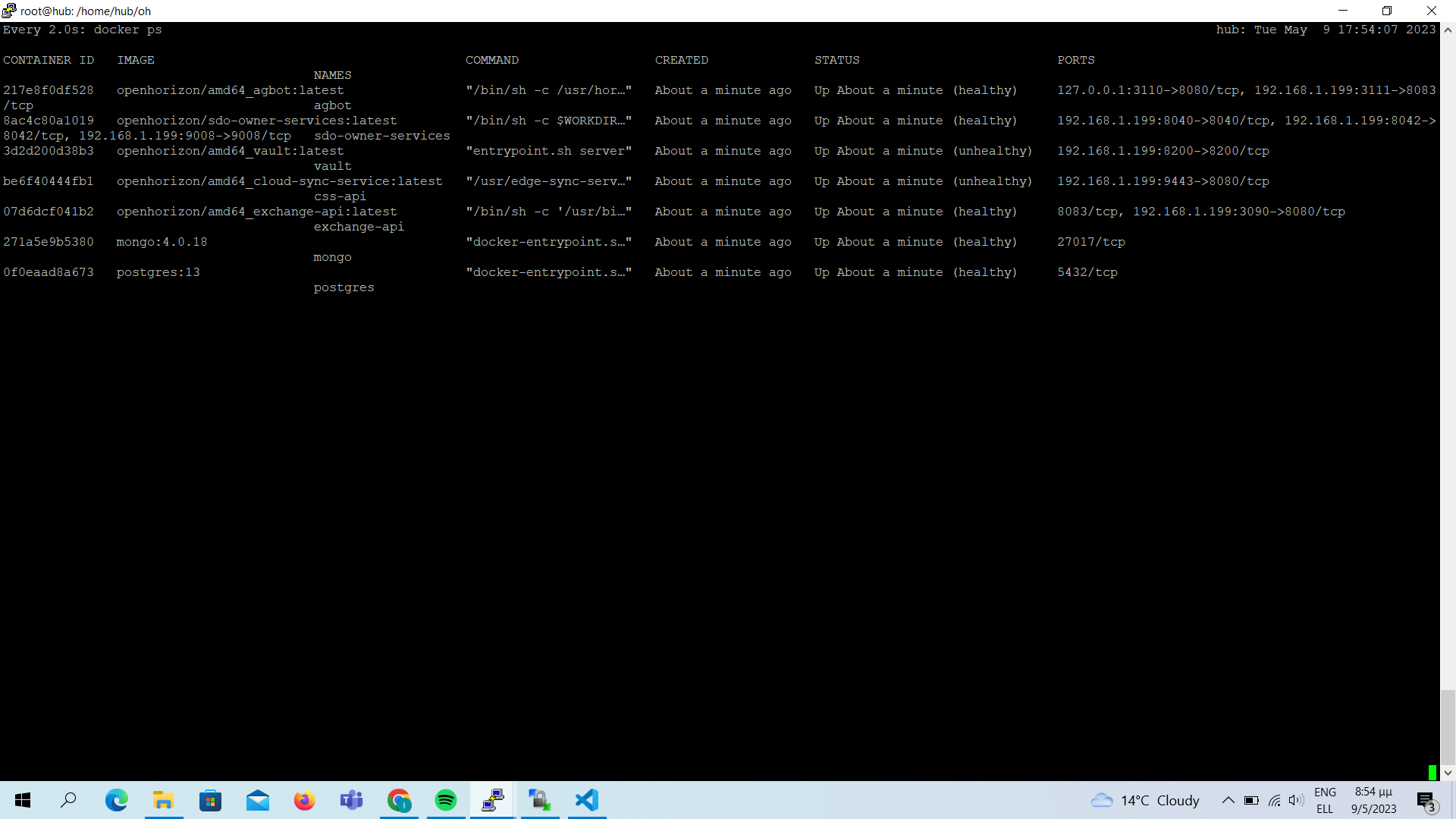Open Mail app from taskbar
This screenshot has height=819, width=1456.
coord(258,800)
